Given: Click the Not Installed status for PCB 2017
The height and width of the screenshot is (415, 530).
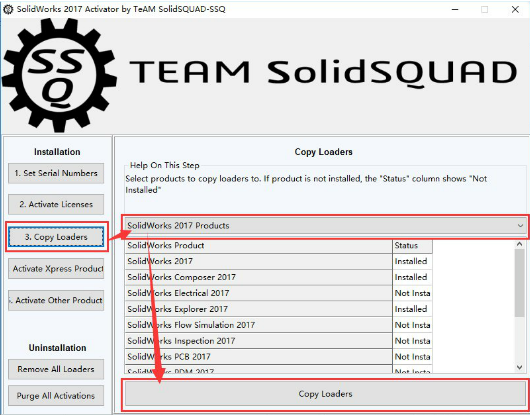Looking at the screenshot, I should point(412,357).
